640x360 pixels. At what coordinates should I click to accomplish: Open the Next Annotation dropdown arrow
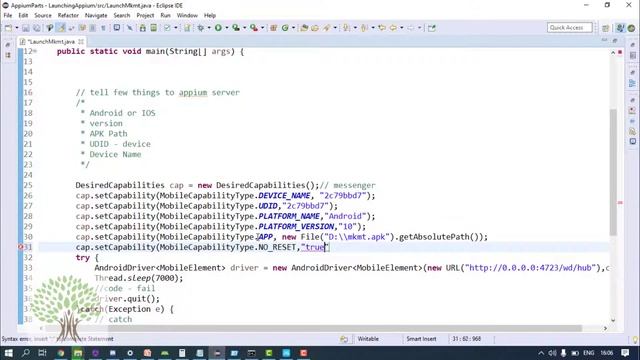(355, 28)
